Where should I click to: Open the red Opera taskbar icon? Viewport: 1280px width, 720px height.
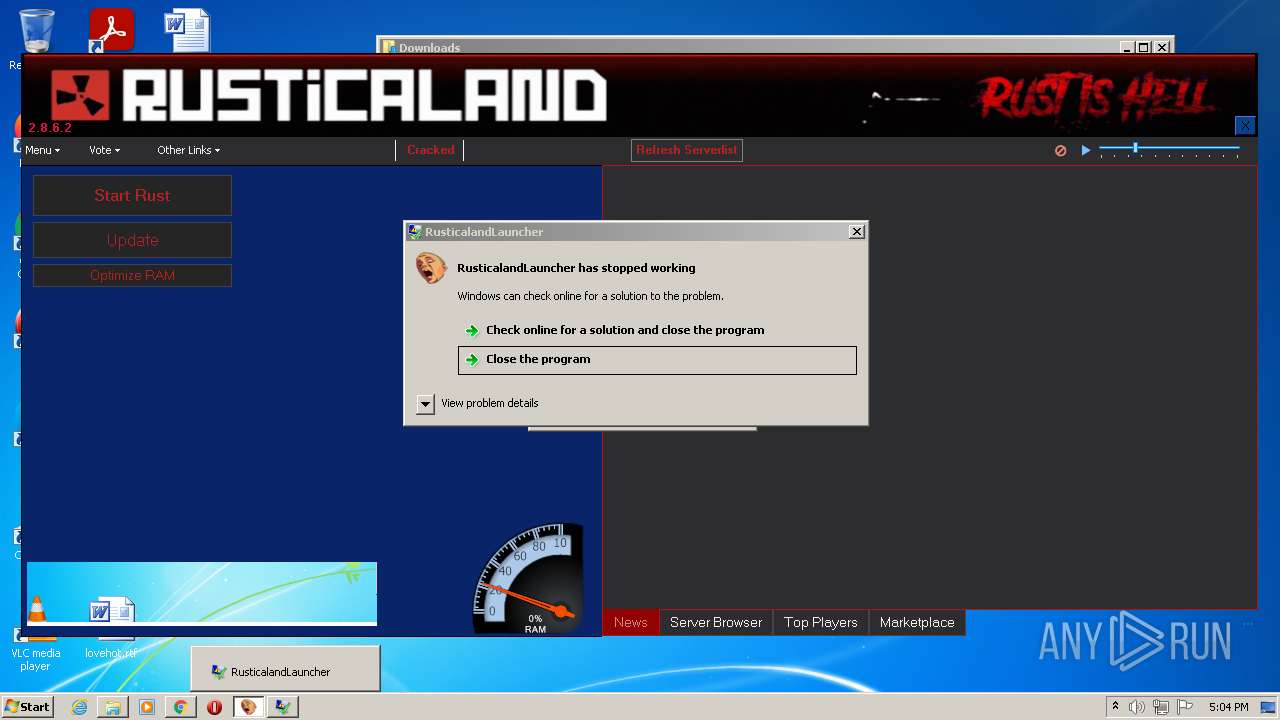214,707
